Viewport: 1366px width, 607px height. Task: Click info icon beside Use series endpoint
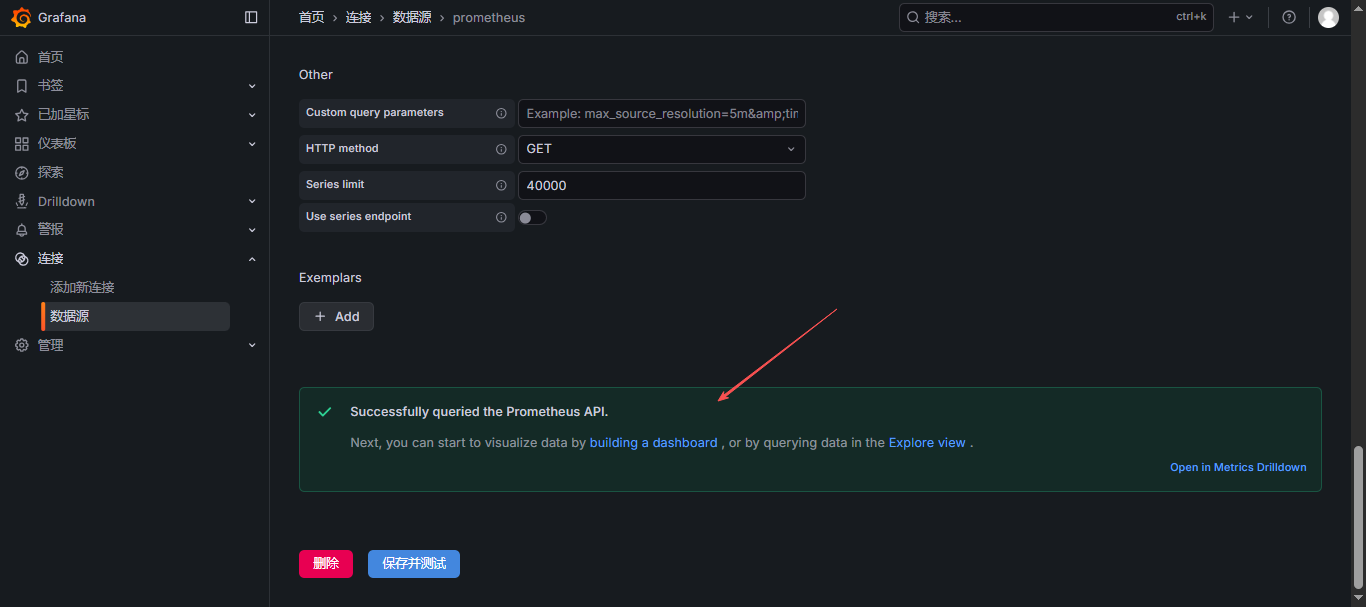tap(501, 217)
